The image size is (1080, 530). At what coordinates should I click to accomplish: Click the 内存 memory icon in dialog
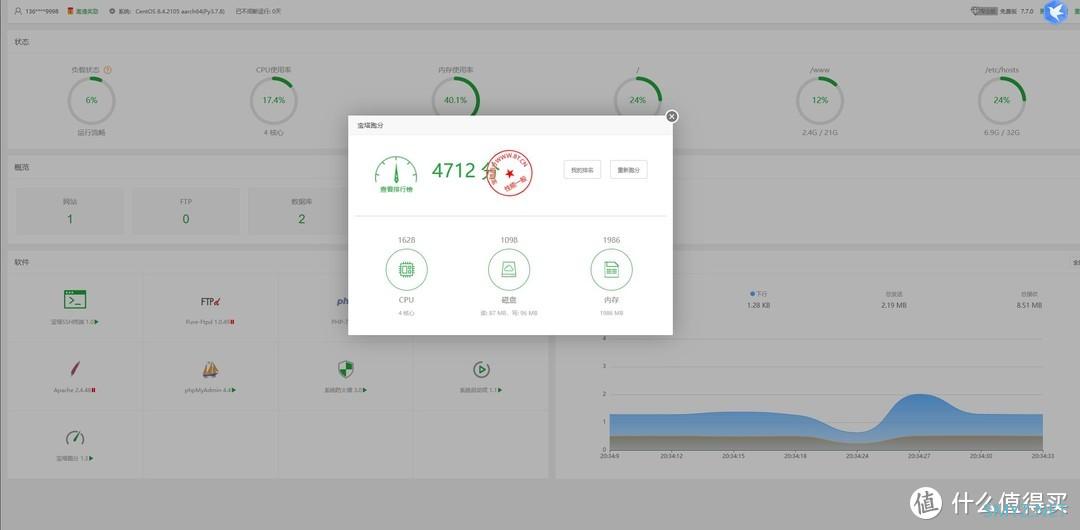click(611, 269)
